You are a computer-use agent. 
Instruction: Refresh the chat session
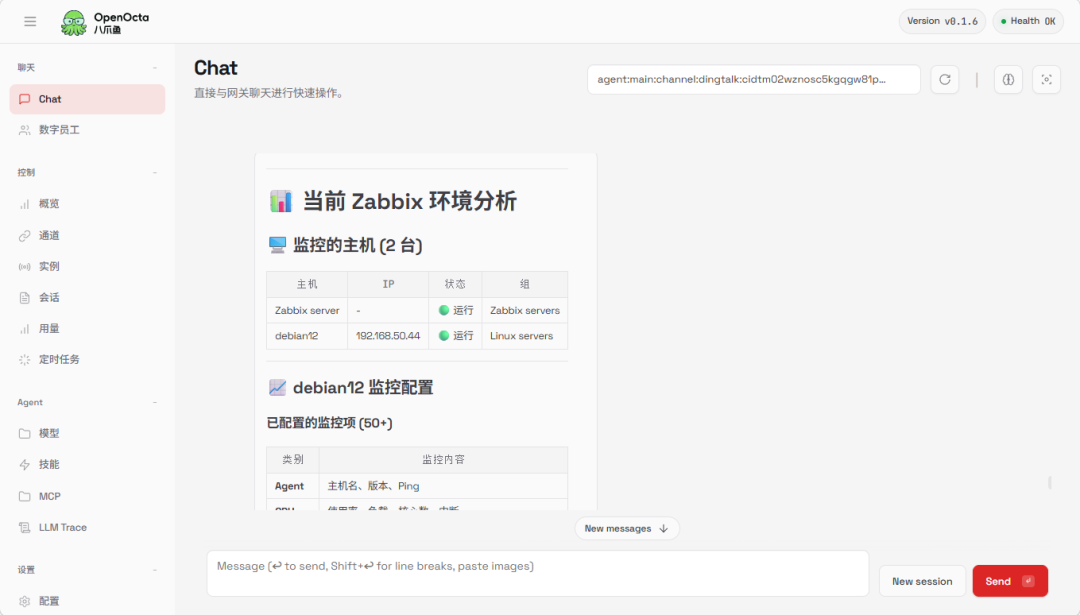coord(945,80)
